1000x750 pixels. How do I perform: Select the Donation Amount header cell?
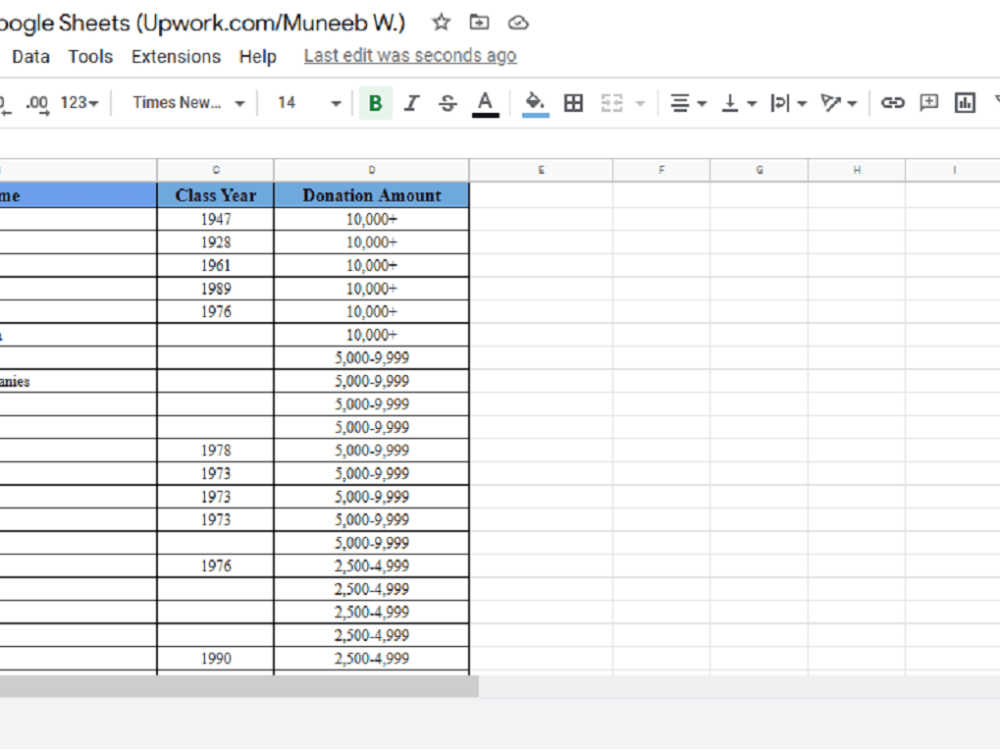371,195
